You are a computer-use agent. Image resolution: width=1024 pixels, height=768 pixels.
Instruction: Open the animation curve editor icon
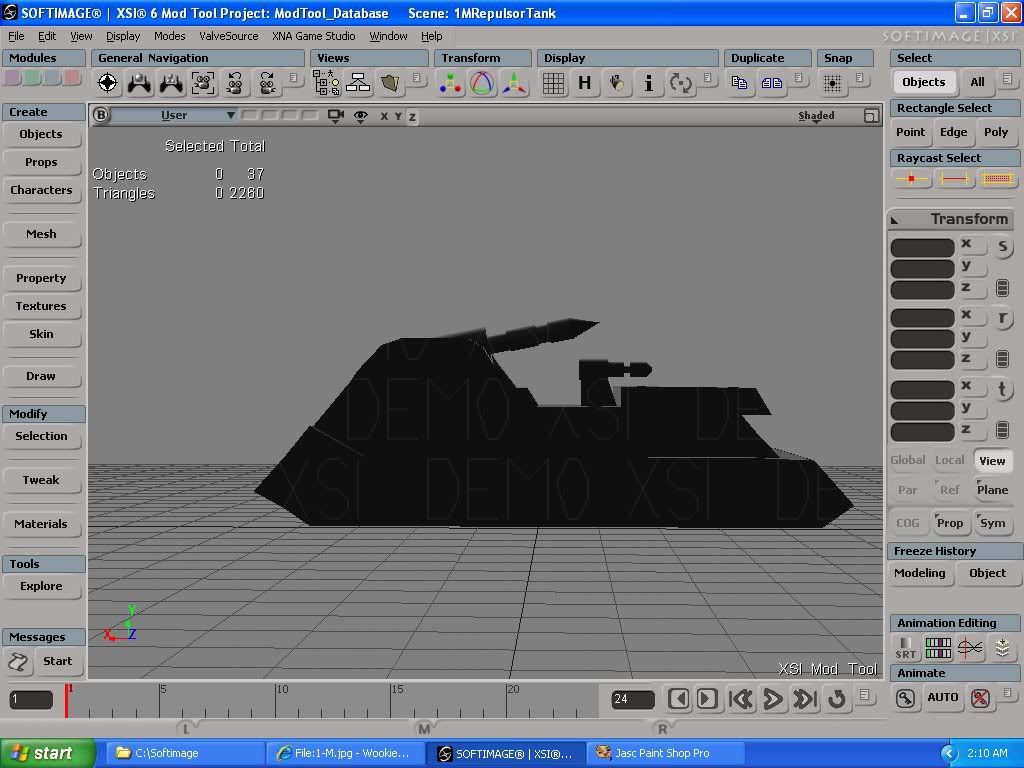tap(970, 647)
